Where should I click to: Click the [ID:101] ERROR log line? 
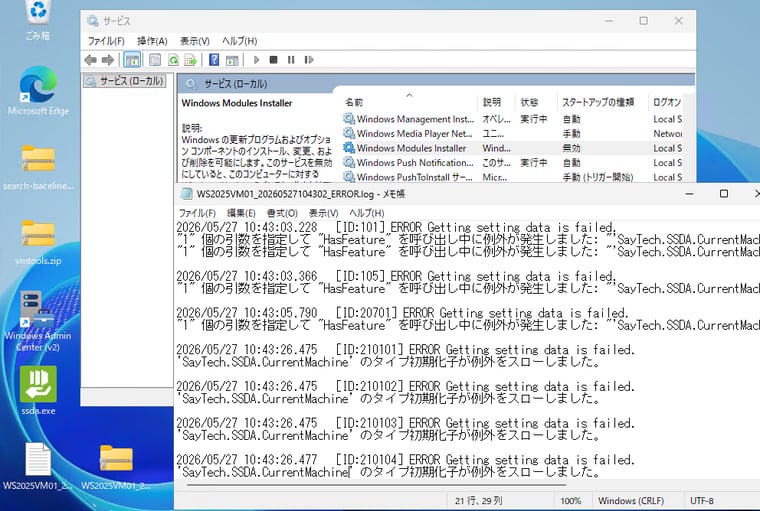coord(396,227)
